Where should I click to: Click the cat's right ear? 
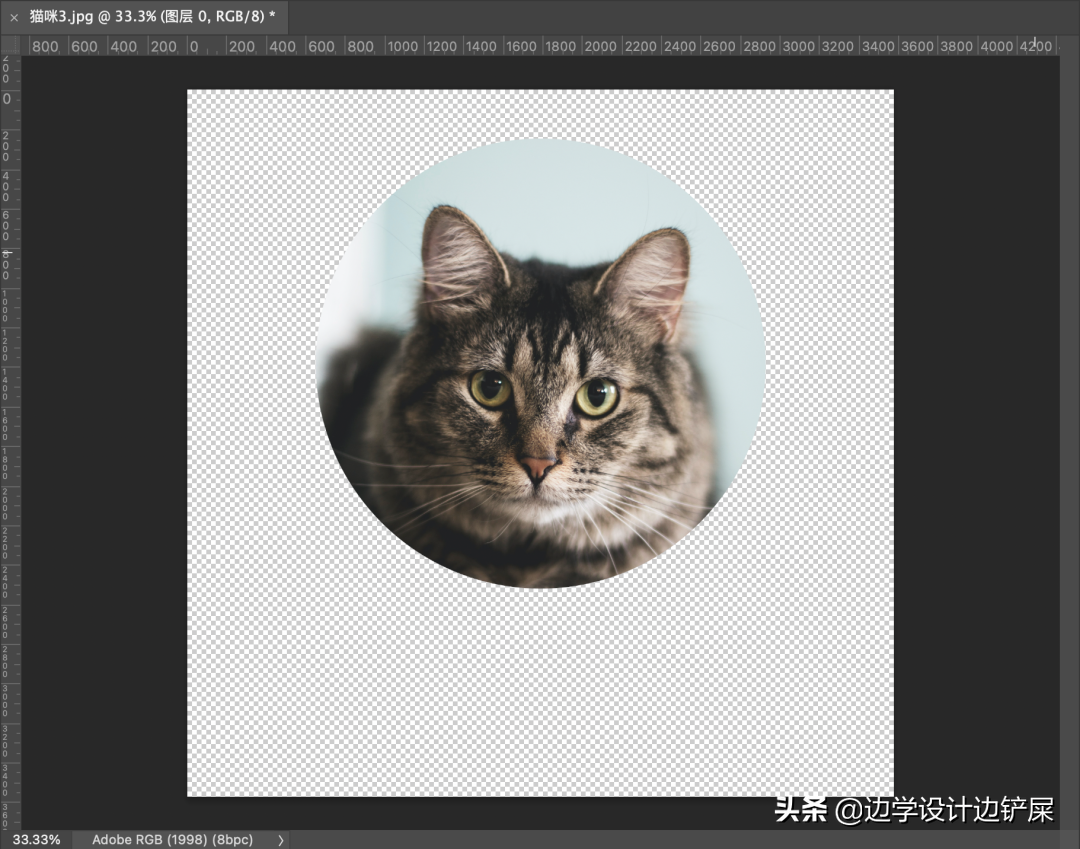pyautogui.click(x=651, y=275)
